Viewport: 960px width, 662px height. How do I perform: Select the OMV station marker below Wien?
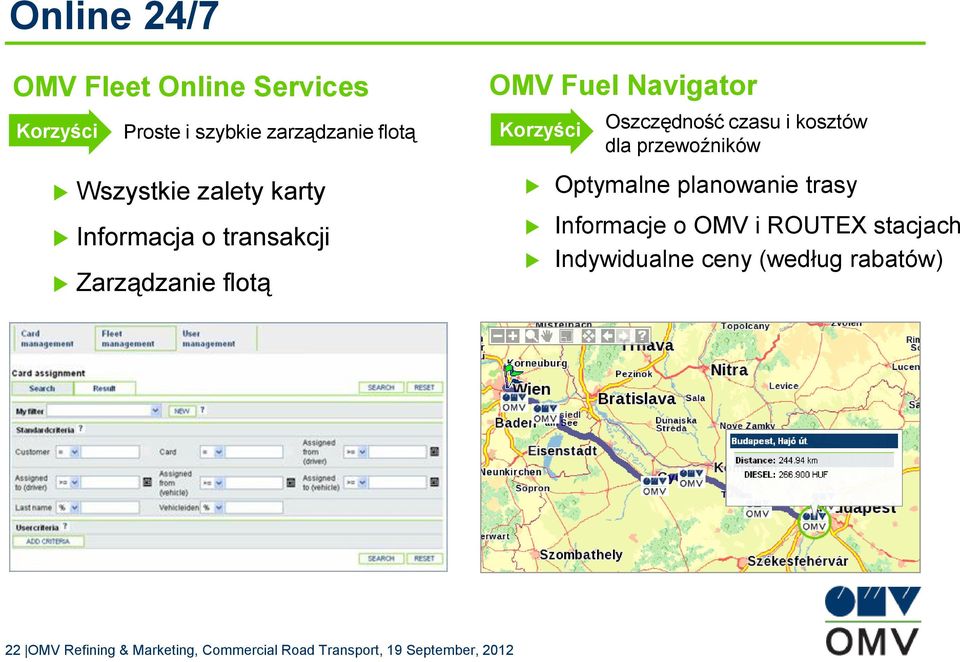[x=514, y=402]
